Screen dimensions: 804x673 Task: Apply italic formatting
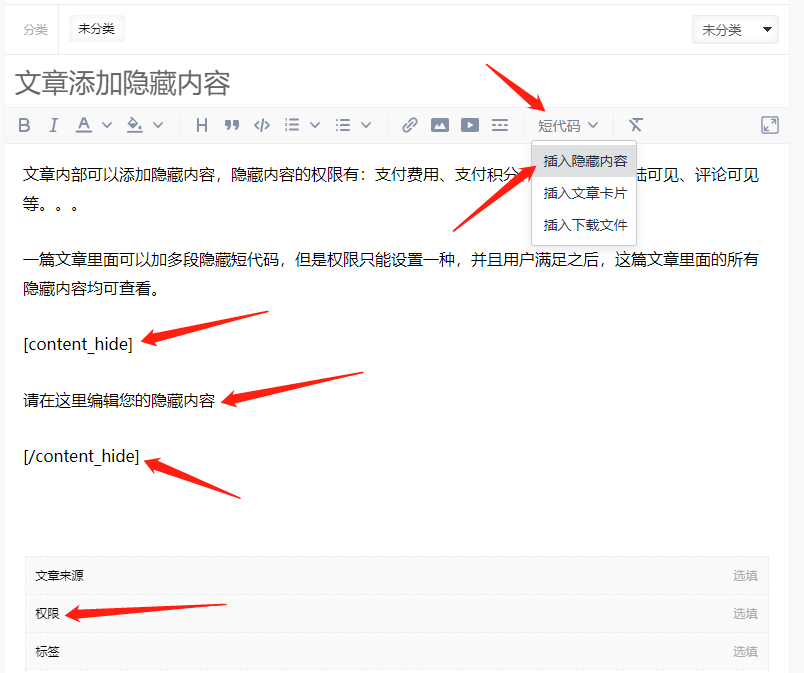click(54, 125)
